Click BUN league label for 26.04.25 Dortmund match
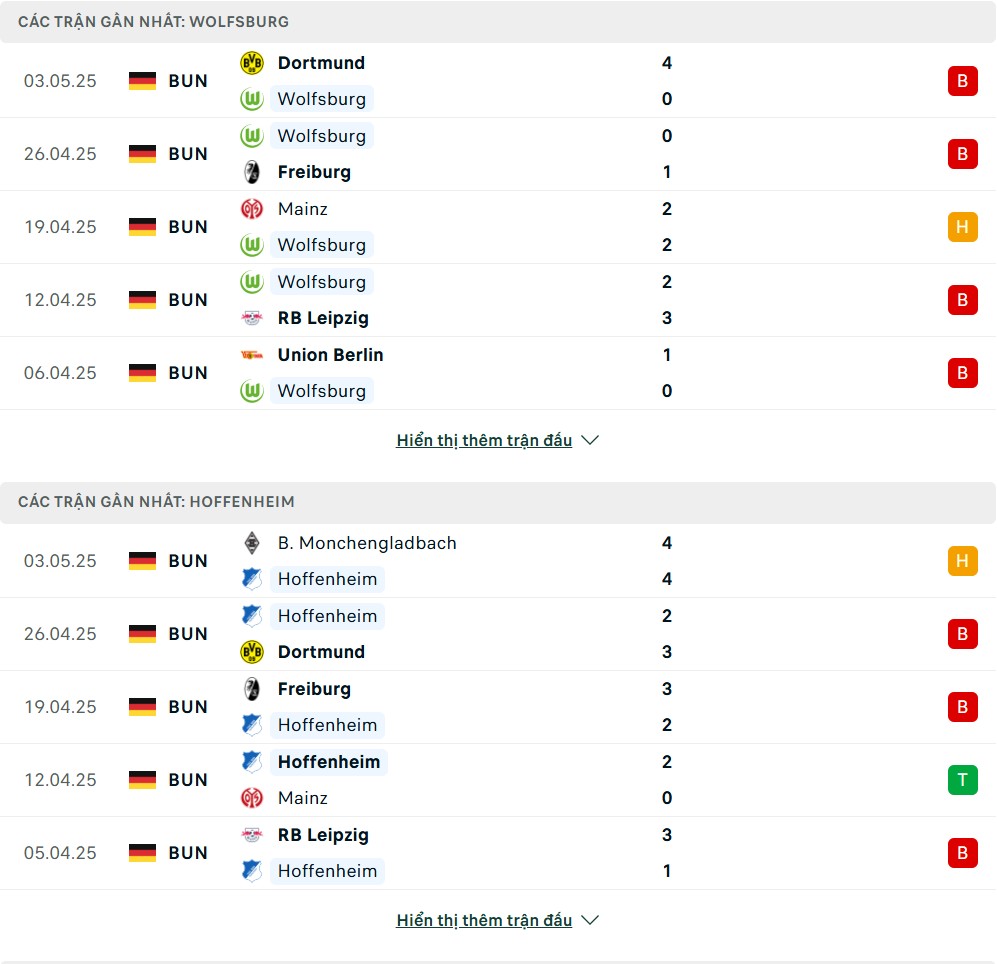 click(188, 634)
